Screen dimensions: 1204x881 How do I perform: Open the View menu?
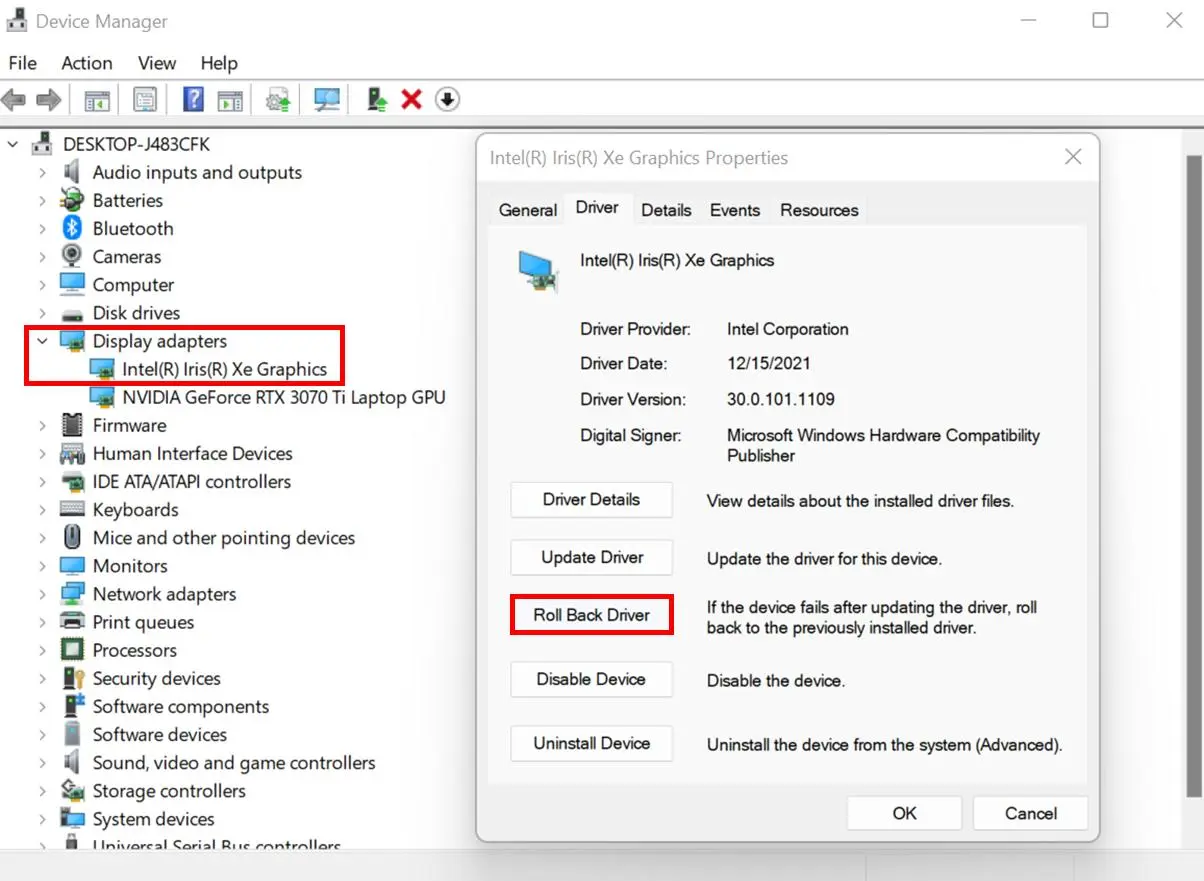pyautogui.click(x=157, y=63)
